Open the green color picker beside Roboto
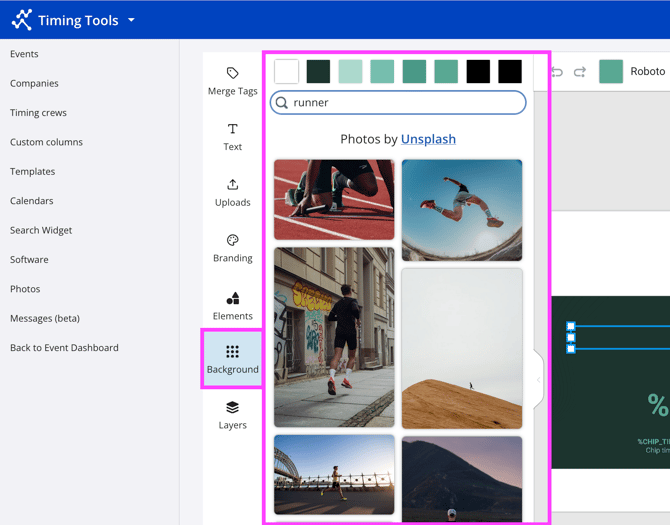The height and width of the screenshot is (525, 670). coord(611,71)
